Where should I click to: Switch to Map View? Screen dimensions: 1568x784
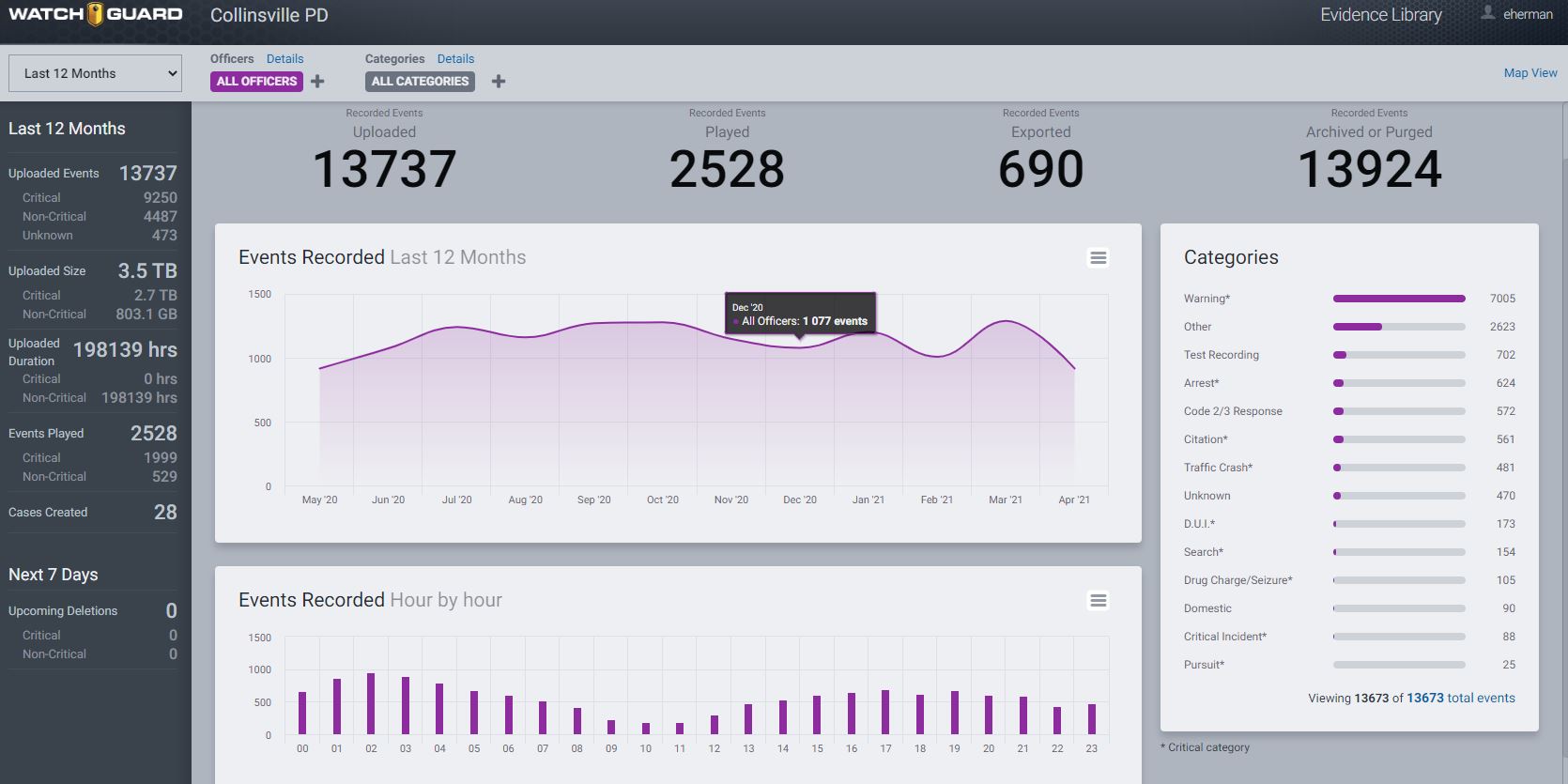pyautogui.click(x=1530, y=73)
